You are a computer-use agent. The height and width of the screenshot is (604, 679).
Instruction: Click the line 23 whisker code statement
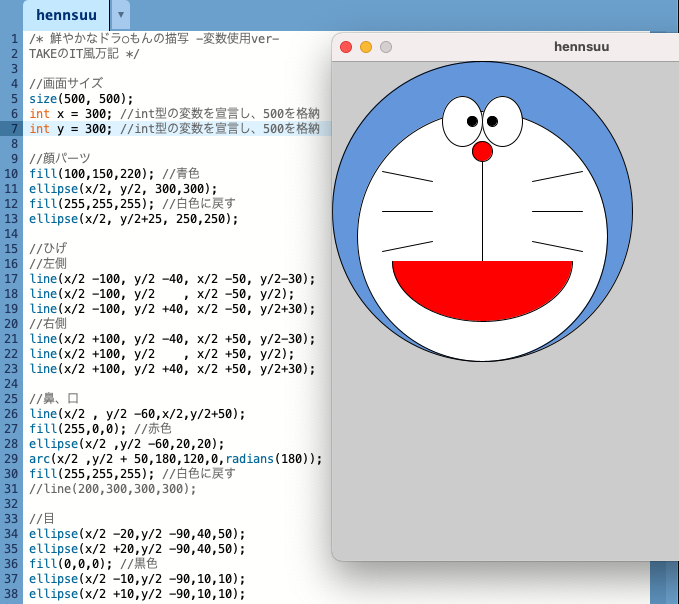[172, 368]
